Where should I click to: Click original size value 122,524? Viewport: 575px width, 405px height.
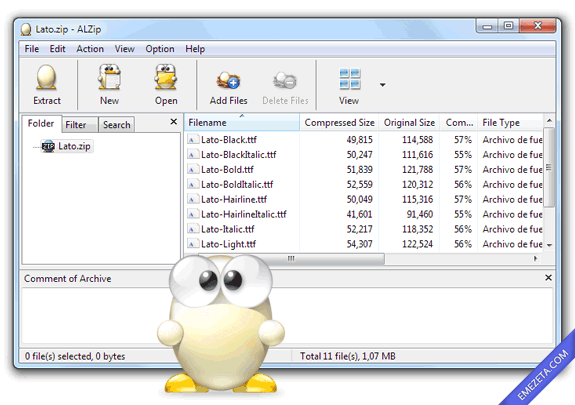417,244
